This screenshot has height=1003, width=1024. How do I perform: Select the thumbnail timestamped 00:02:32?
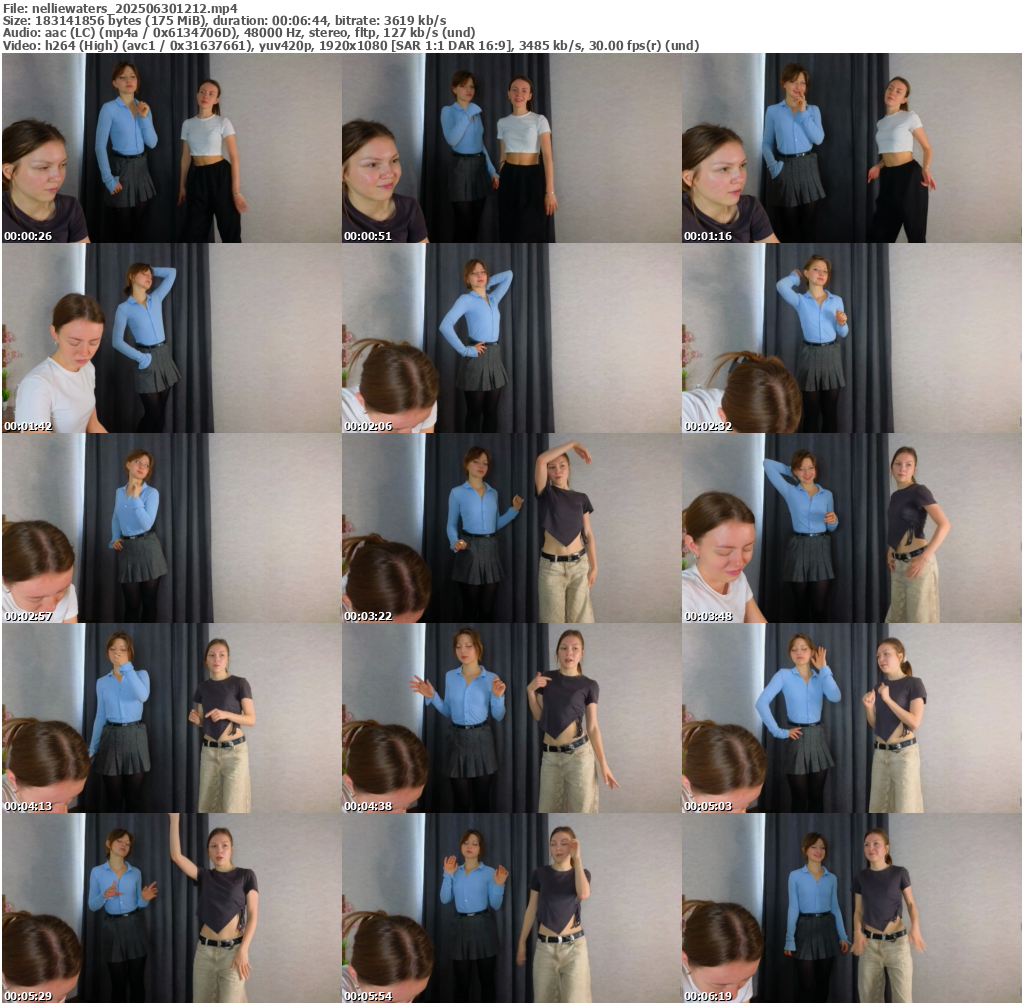[852, 338]
